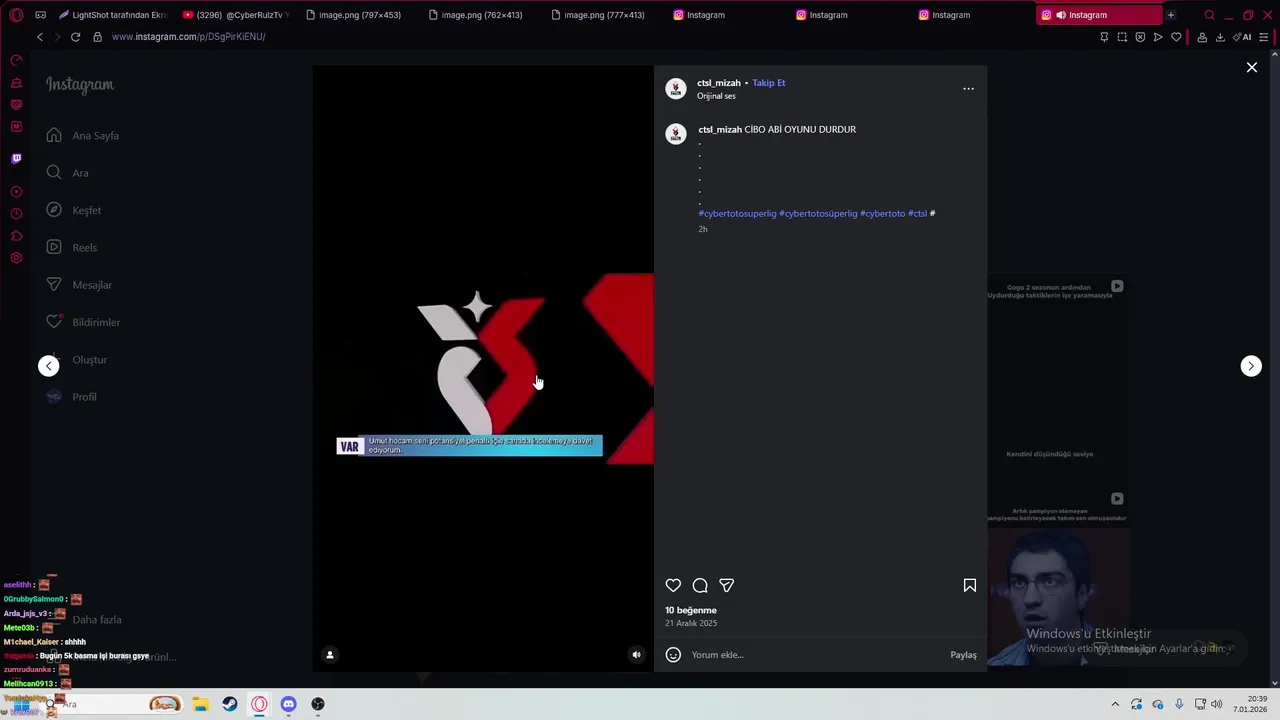Image resolution: width=1280 pixels, height=720 pixels.
Task: Submit comment with Paylaş button
Action: click(x=963, y=655)
